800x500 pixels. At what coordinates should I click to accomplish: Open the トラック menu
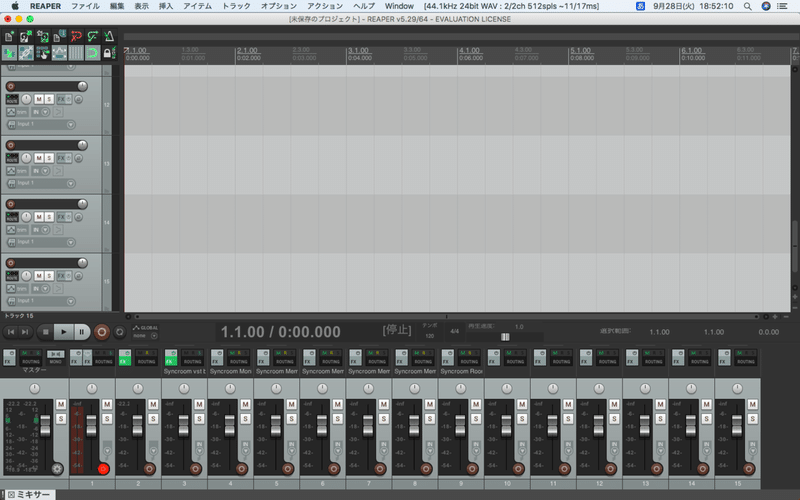pyautogui.click(x=236, y=6)
